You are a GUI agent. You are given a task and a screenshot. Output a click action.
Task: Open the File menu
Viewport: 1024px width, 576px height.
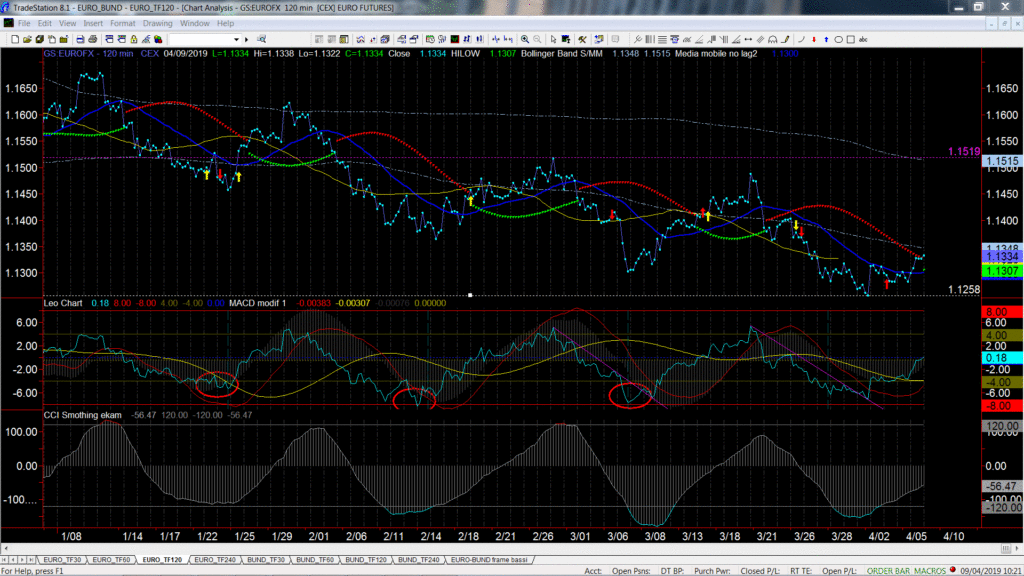(24, 24)
